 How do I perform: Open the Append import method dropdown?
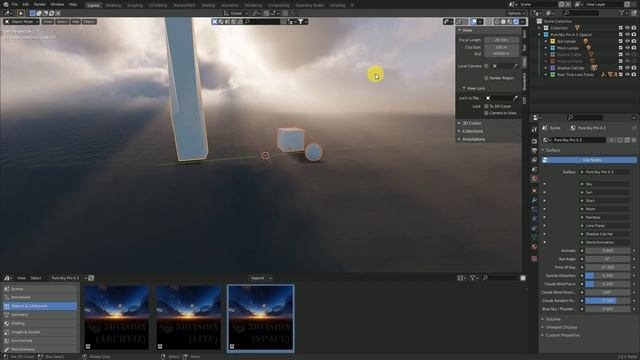tap(261, 278)
